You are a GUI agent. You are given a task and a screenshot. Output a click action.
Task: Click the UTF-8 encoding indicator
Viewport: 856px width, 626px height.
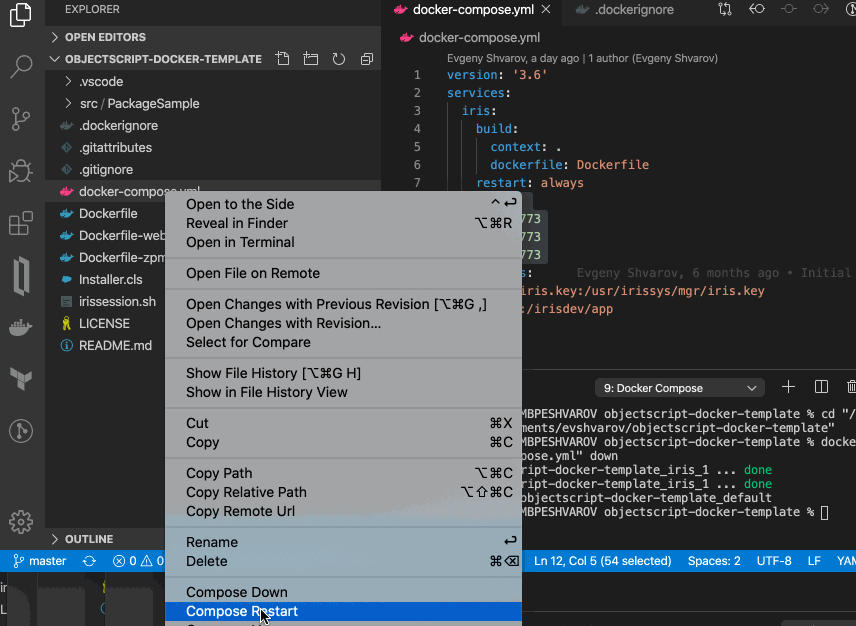(774, 561)
